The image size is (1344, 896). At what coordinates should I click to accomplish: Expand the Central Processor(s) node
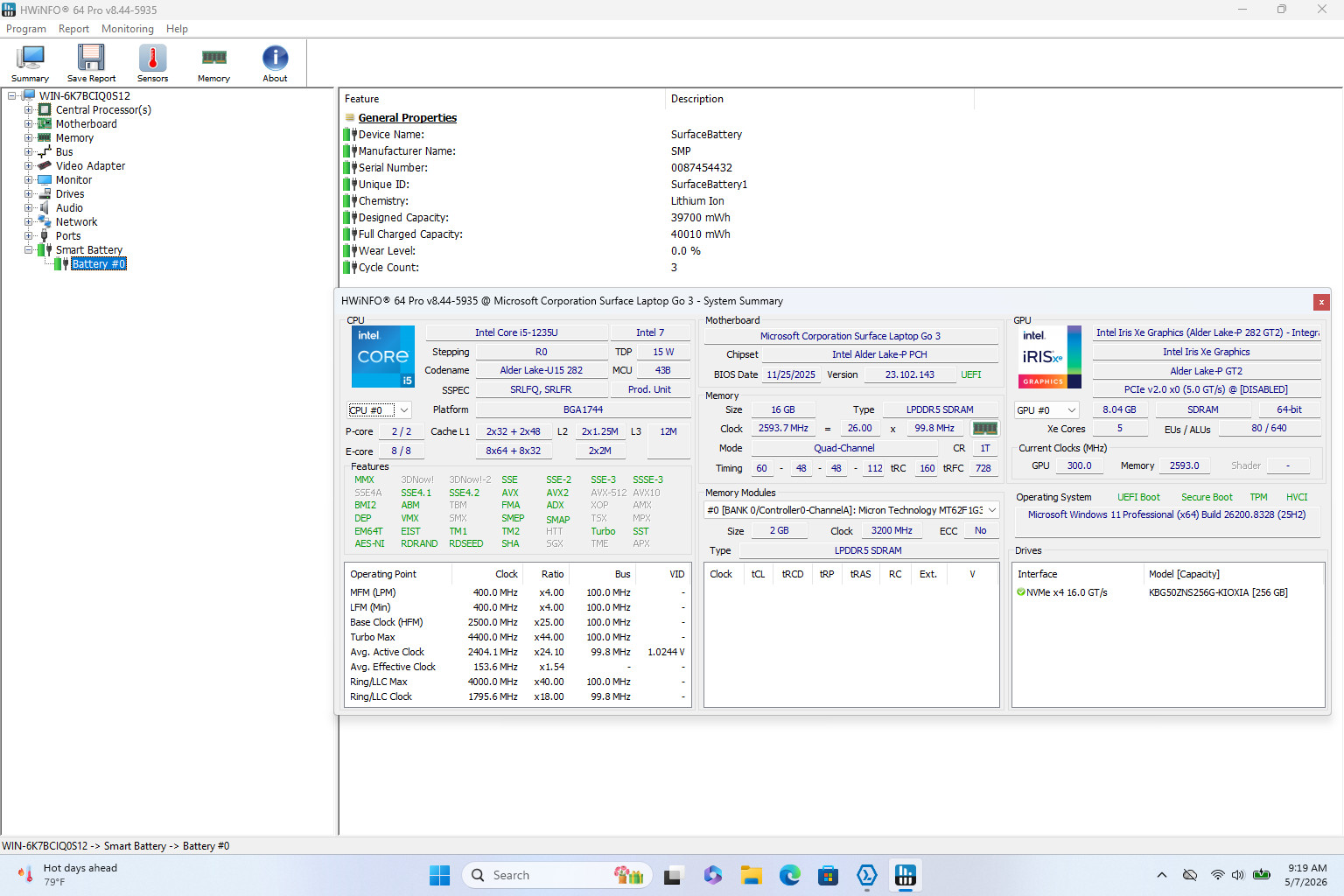pos(28,110)
